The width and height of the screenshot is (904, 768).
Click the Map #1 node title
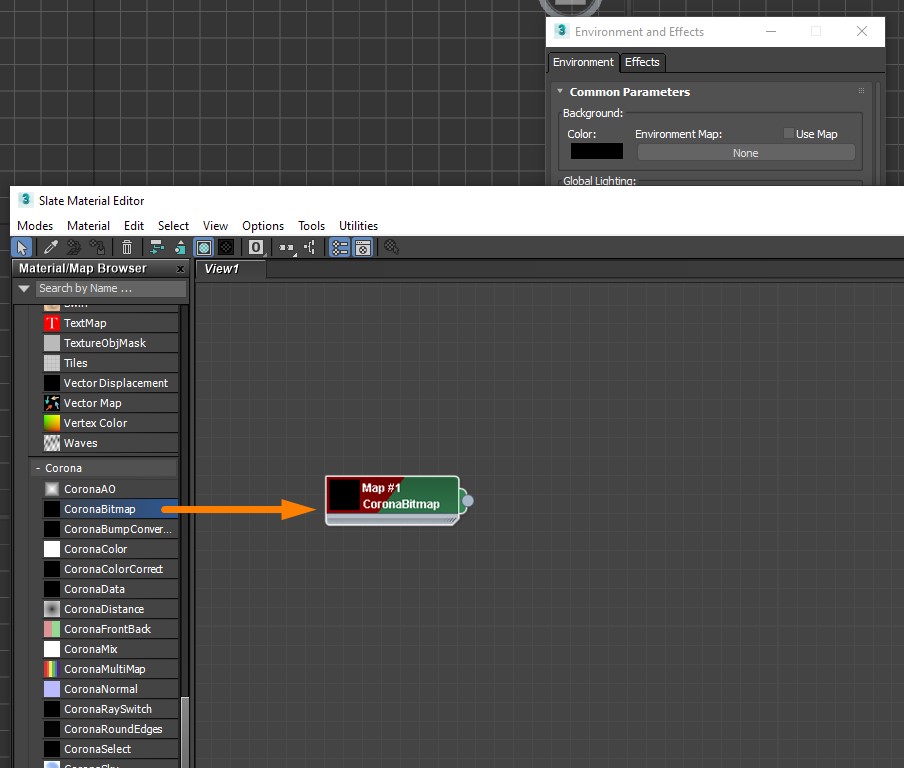tap(381, 488)
